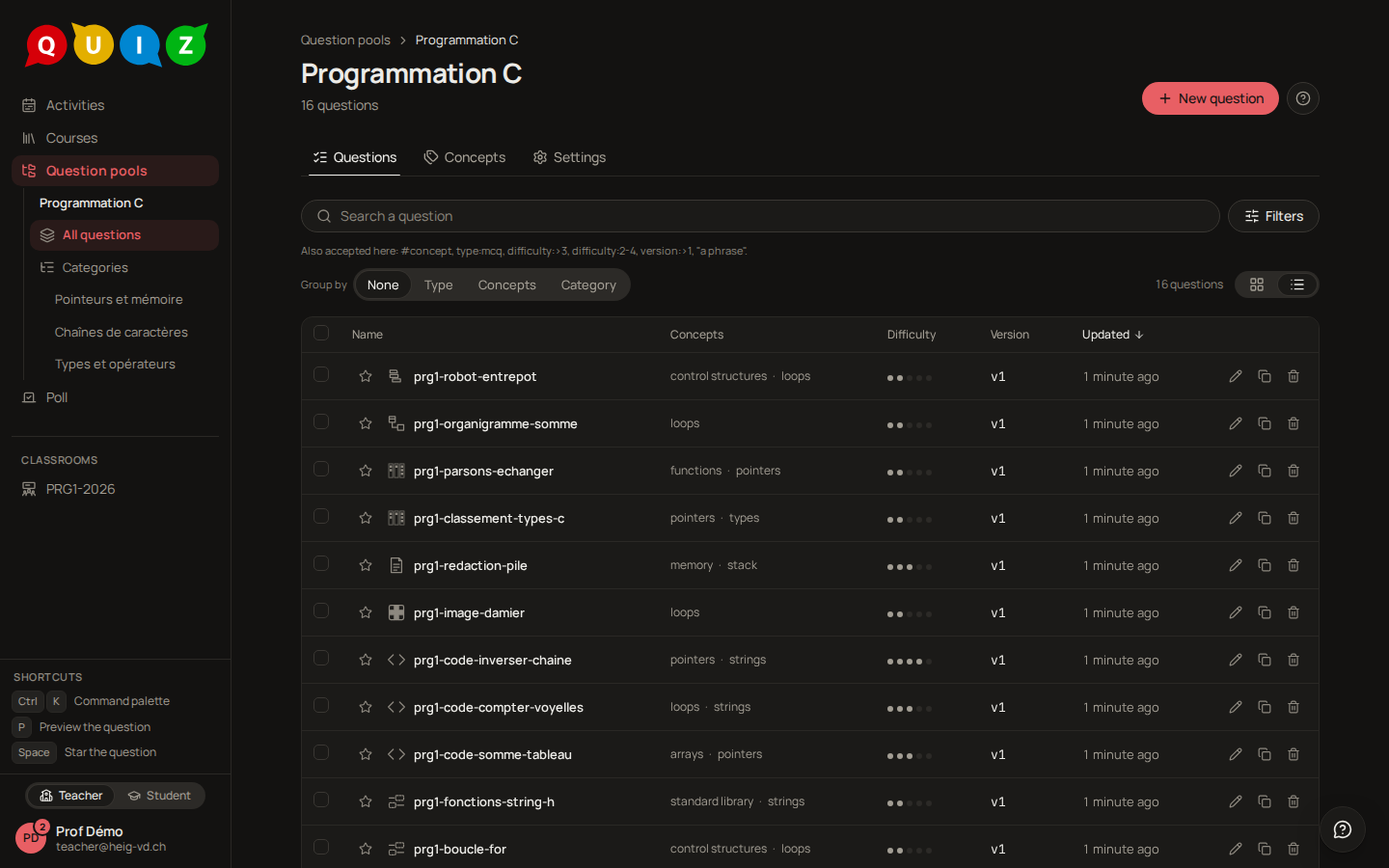Screen dimensions: 1389x868
Task: Star the prg1-code-inverser-chaine question
Action: [366, 660]
